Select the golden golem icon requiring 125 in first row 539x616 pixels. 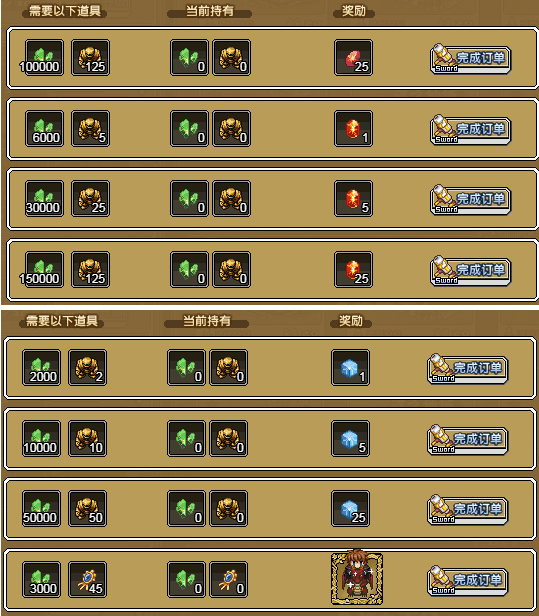90,57
